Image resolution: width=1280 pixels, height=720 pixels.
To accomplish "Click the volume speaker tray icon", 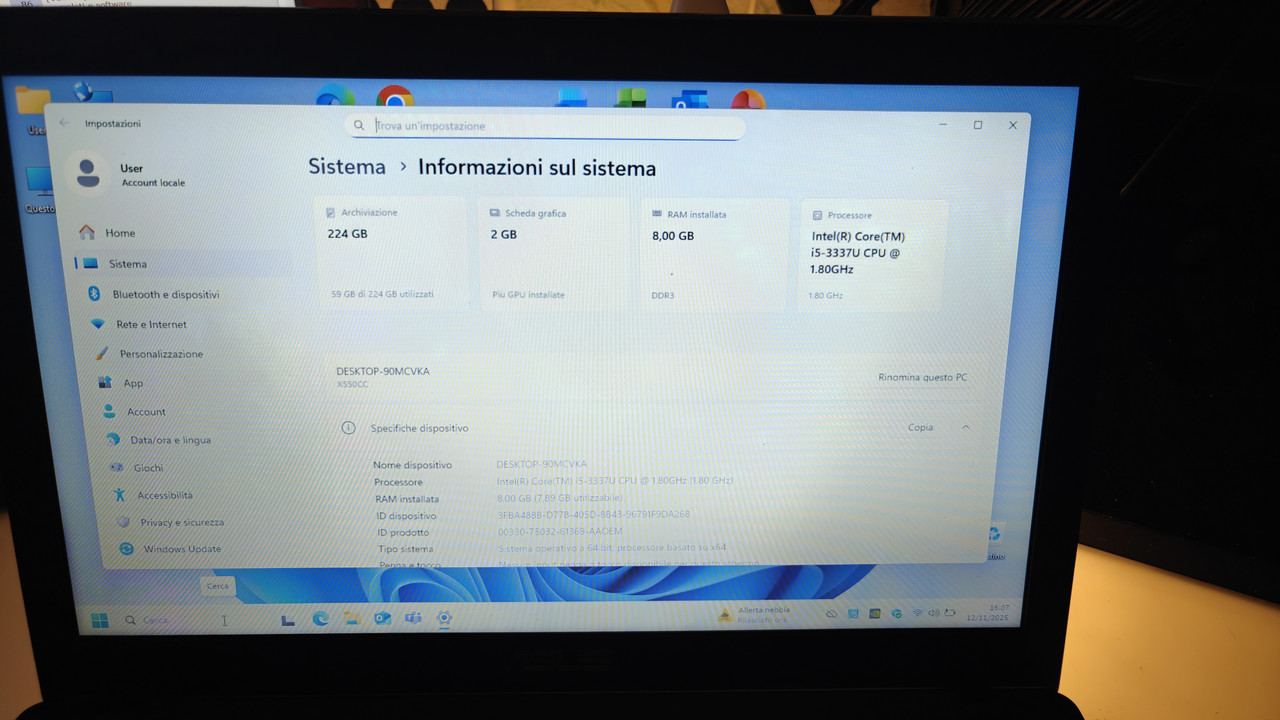I will [933, 613].
